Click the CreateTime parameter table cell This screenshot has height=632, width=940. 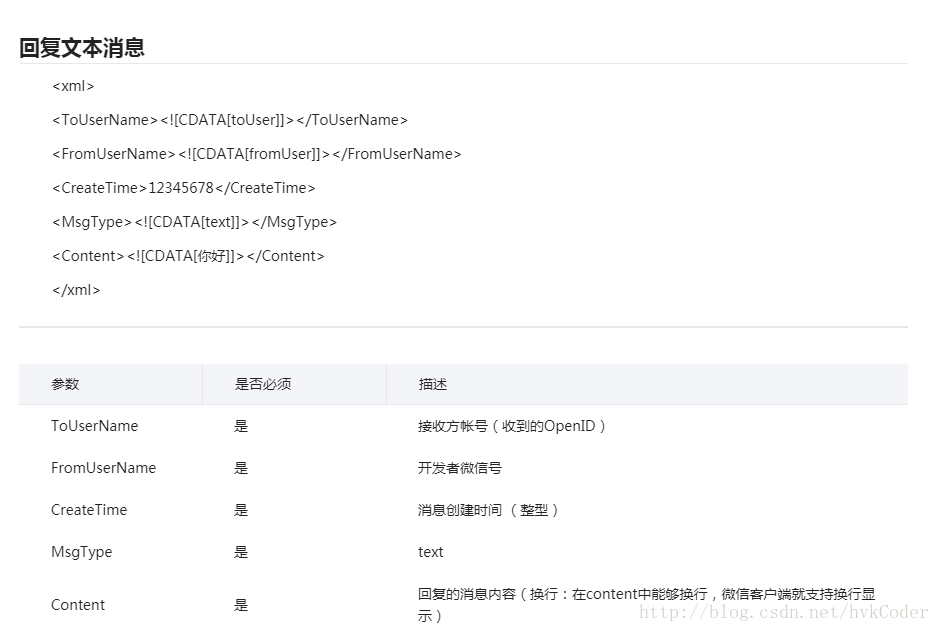click(89, 510)
